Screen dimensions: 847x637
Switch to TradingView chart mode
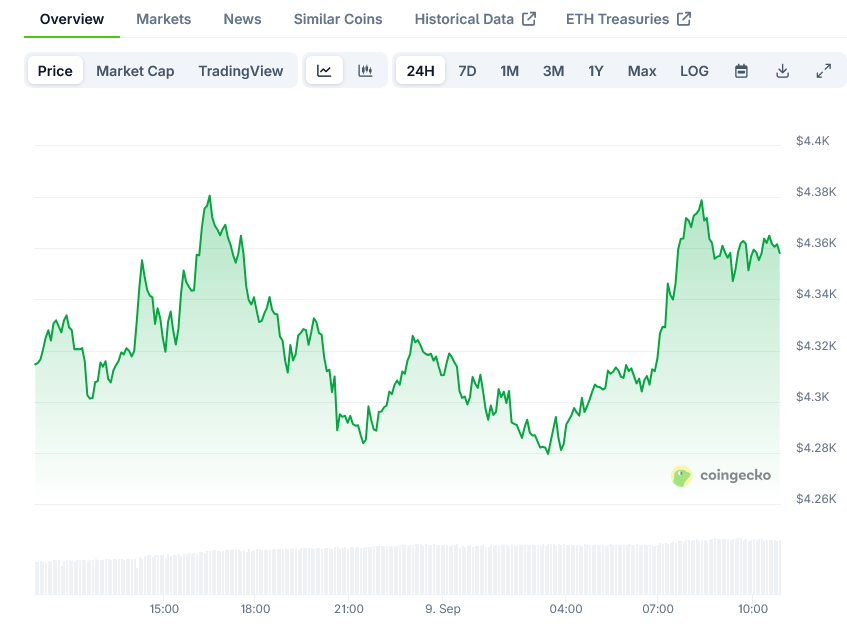point(240,71)
